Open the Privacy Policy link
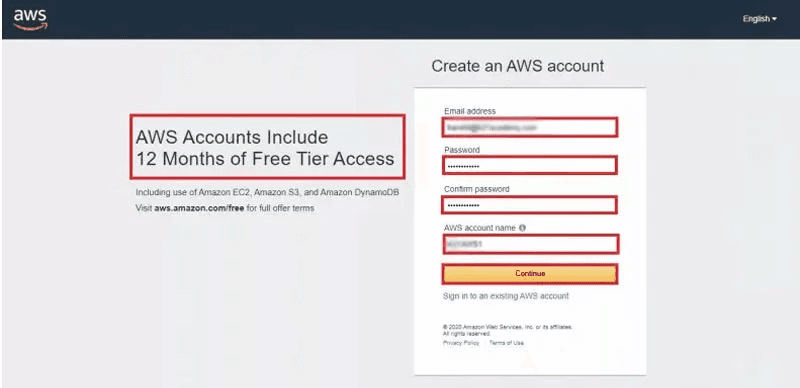This screenshot has width=800, height=388. click(461, 343)
